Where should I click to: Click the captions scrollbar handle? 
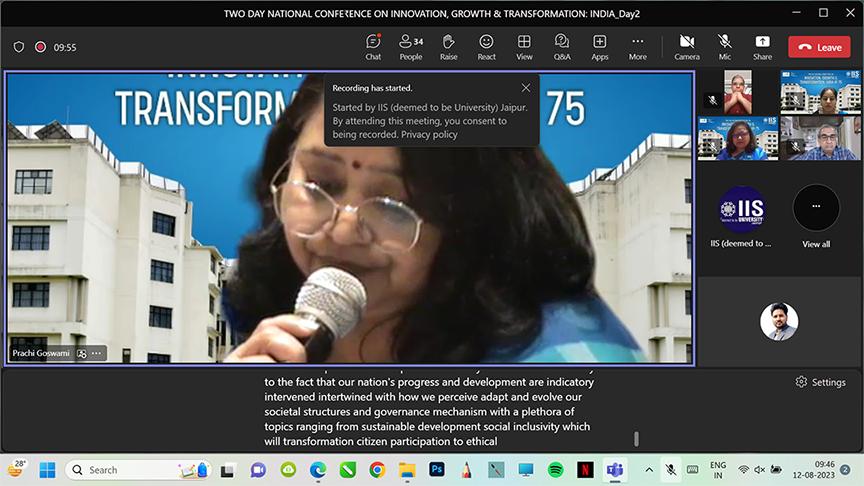[x=636, y=438]
